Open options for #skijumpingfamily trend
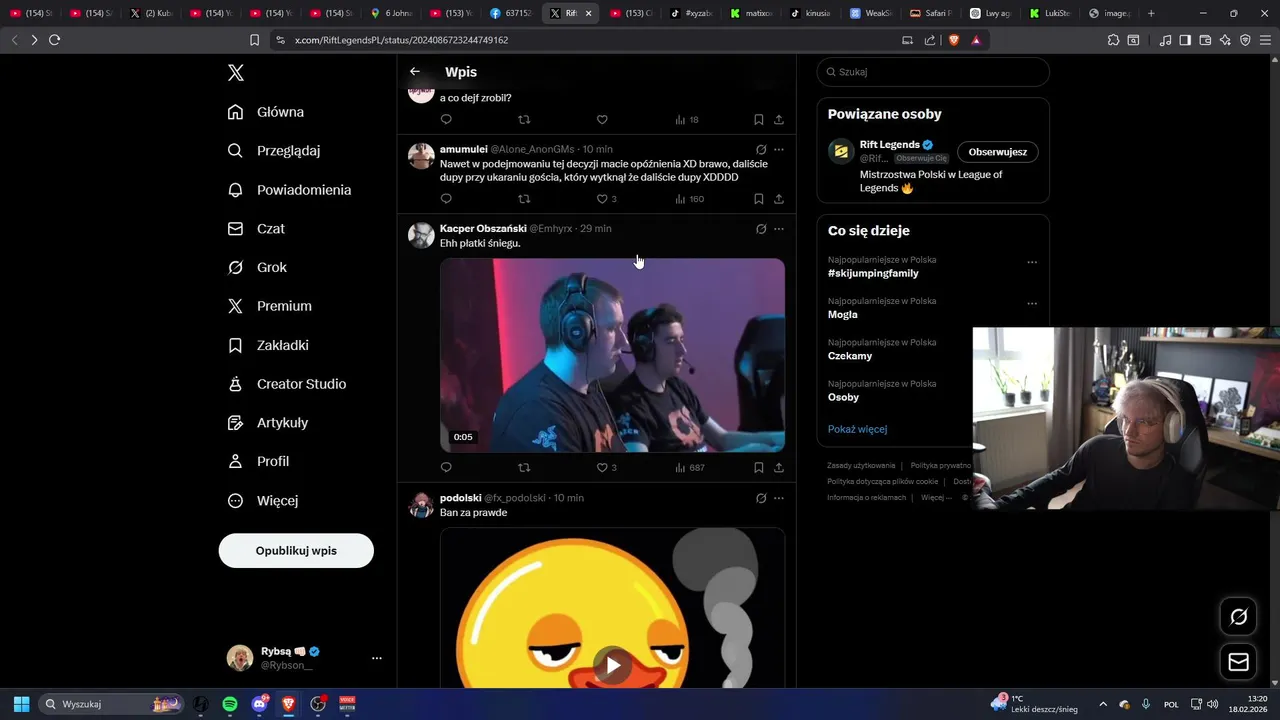Screen dimensions: 1280x720 click(1032, 262)
